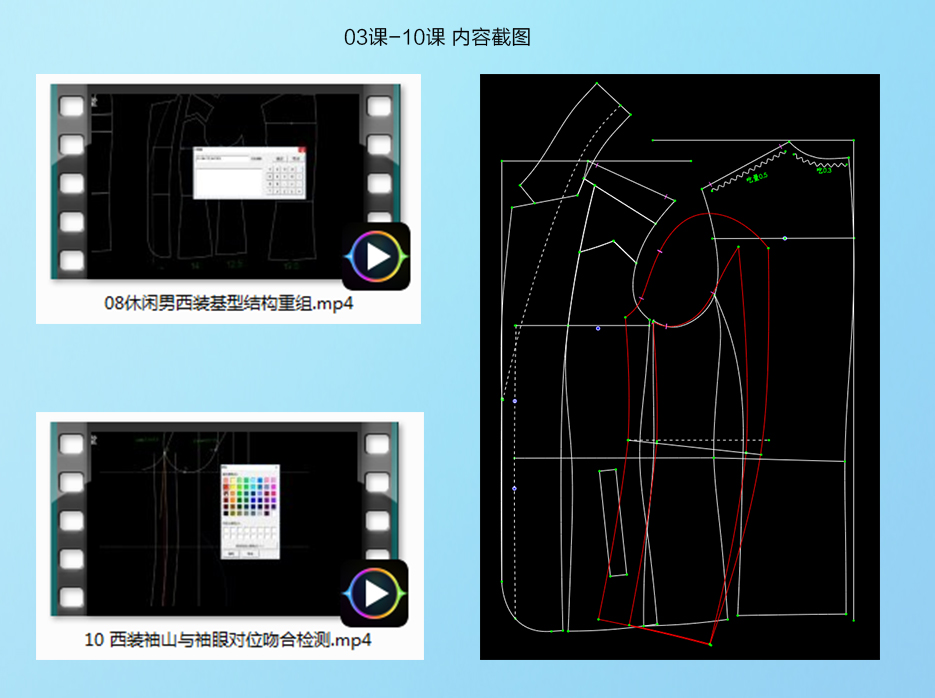Click the play icon on the 08 video thumbnail

pyautogui.click(x=377, y=258)
